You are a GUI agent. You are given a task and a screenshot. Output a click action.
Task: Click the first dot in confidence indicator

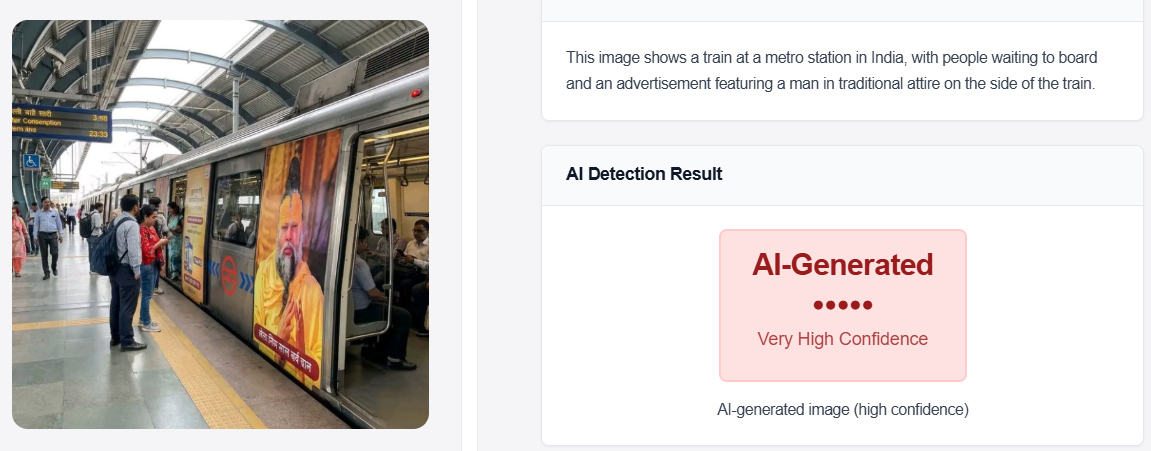click(x=818, y=305)
